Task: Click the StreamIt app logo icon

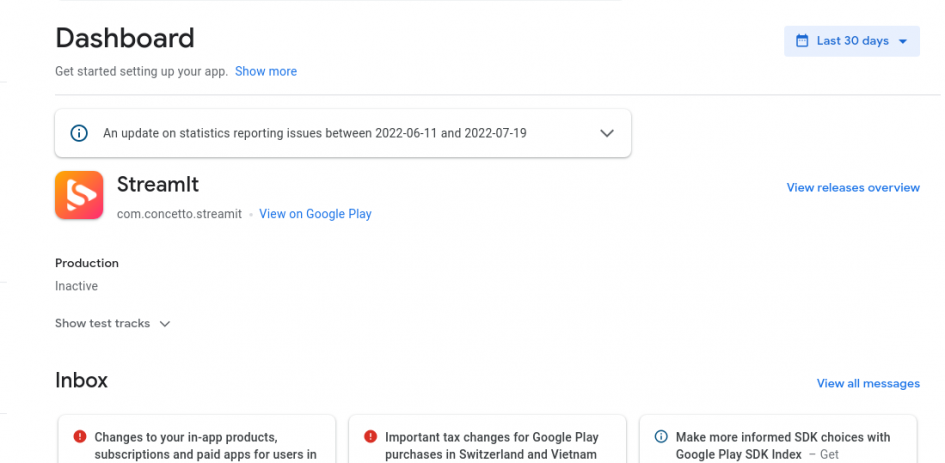Action: point(79,195)
